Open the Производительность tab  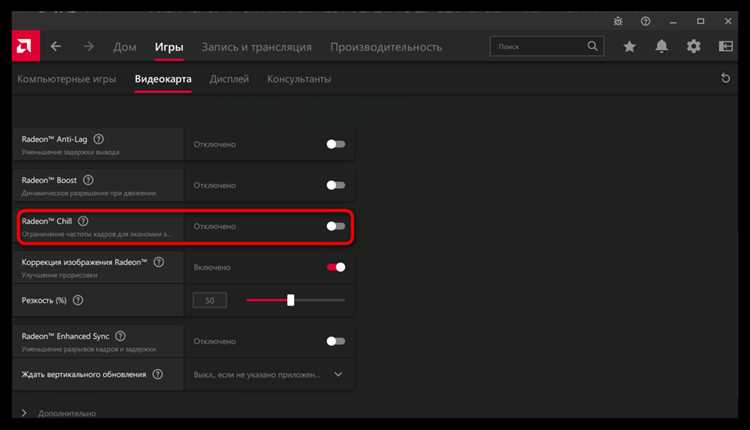386,47
